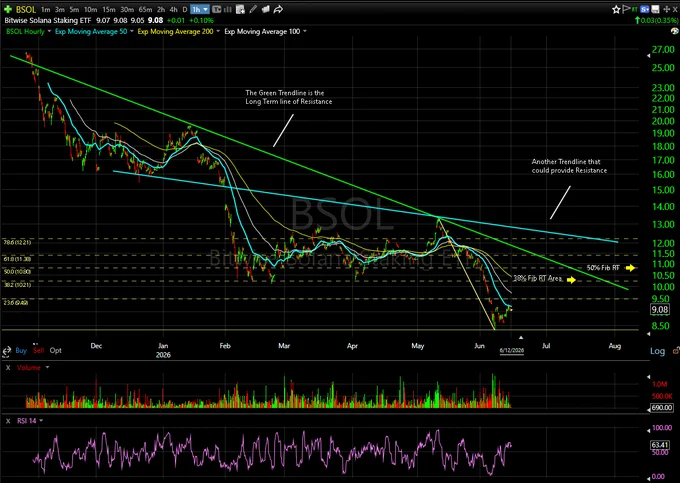Click the partly cut-off icon beside Log
This screenshot has width=680, height=483.
point(676,350)
